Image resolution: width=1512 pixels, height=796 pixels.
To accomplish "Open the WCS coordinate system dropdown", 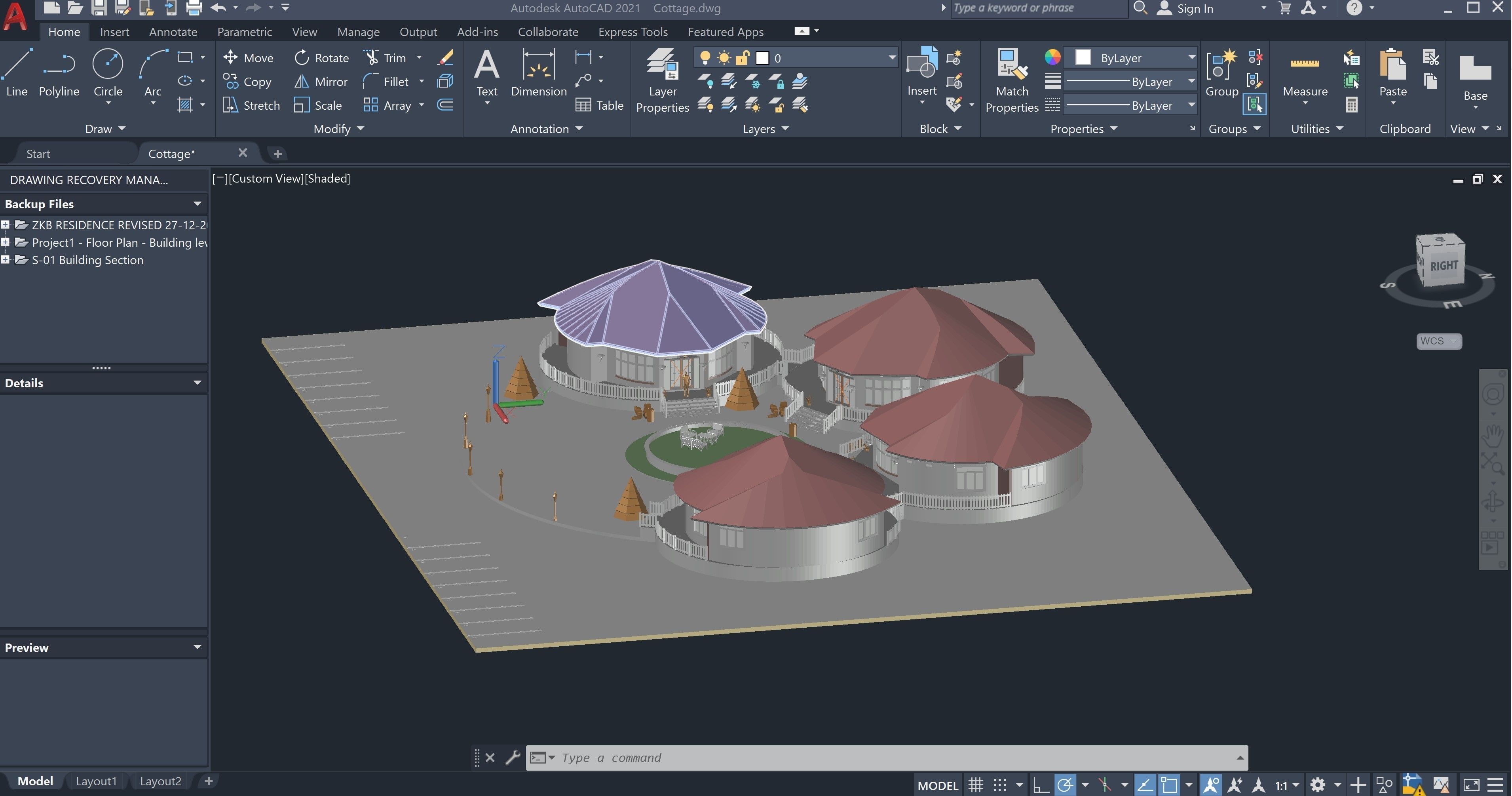I will pyautogui.click(x=1439, y=341).
